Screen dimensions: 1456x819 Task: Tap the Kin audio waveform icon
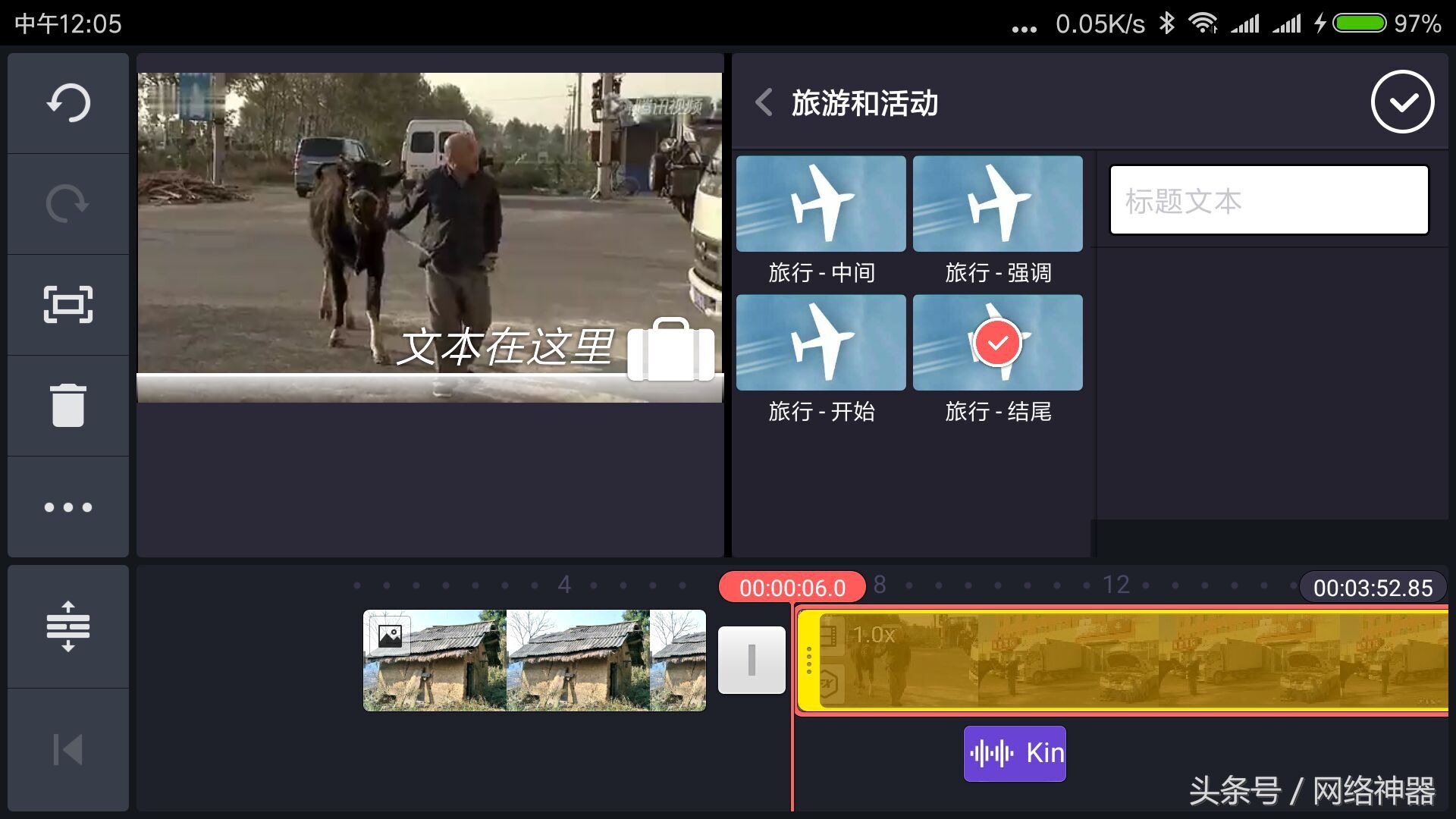(1014, 752)
